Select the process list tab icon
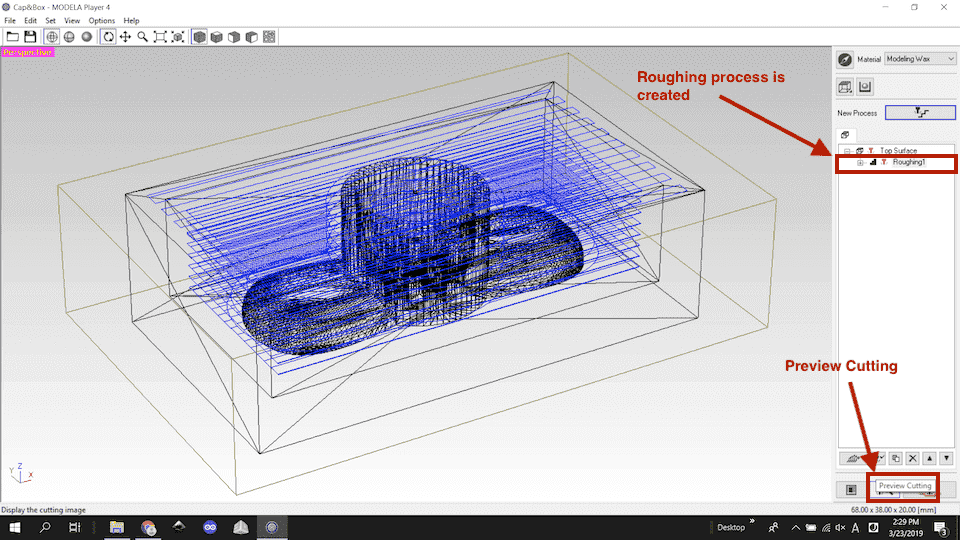The width and height of the screenshot is (960, 540). 846,135
